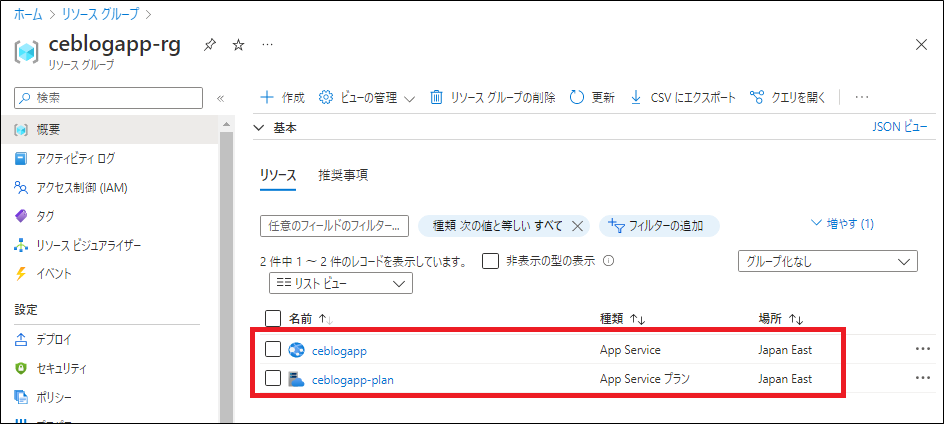Click the リソース ビジュアライザー icon
Viewport: 944px width, 424px height.
tap(21, 246)
